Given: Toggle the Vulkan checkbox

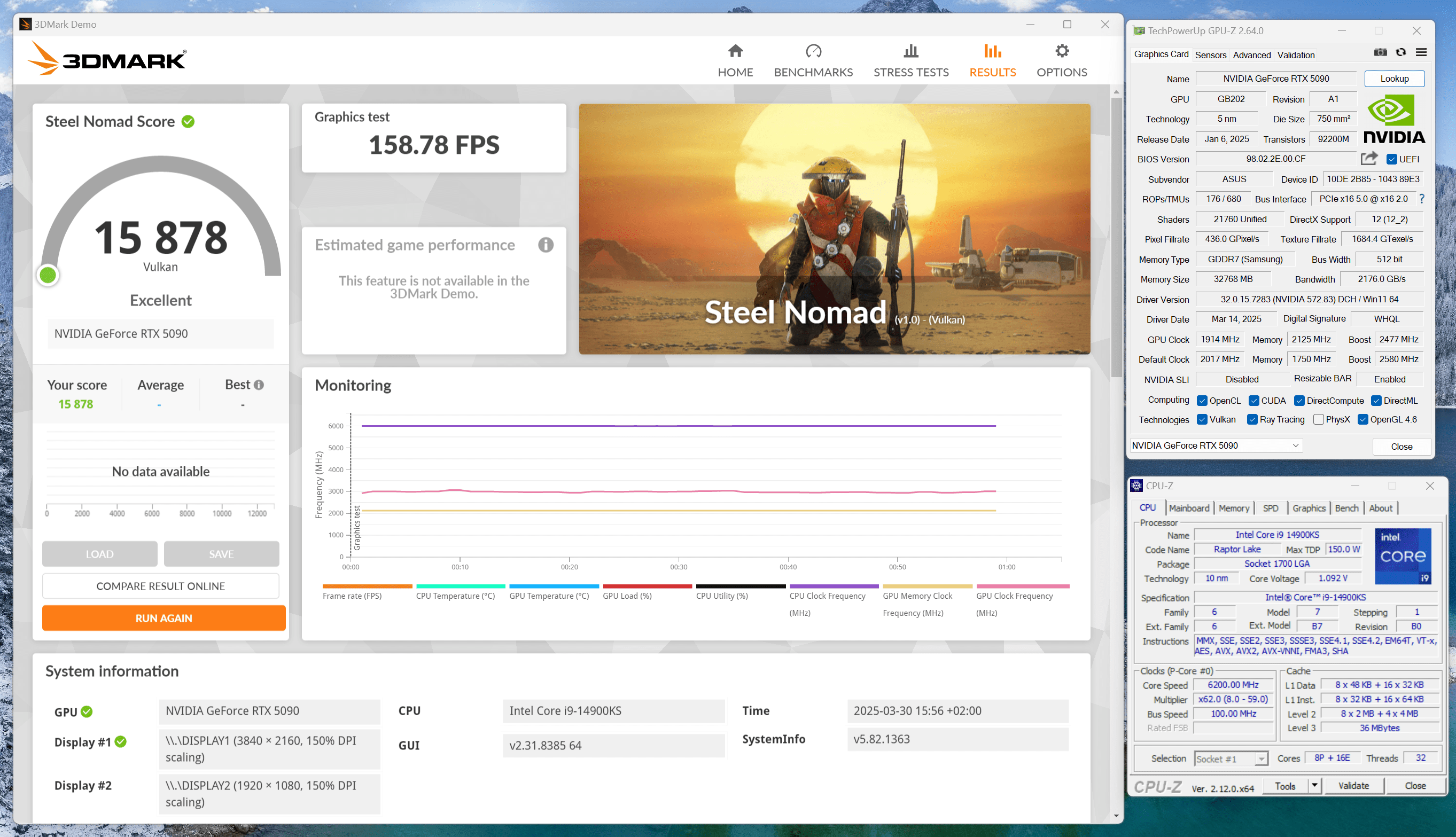Looking at the screenshot, I should pyautogui.click(x=1202, y=420).
